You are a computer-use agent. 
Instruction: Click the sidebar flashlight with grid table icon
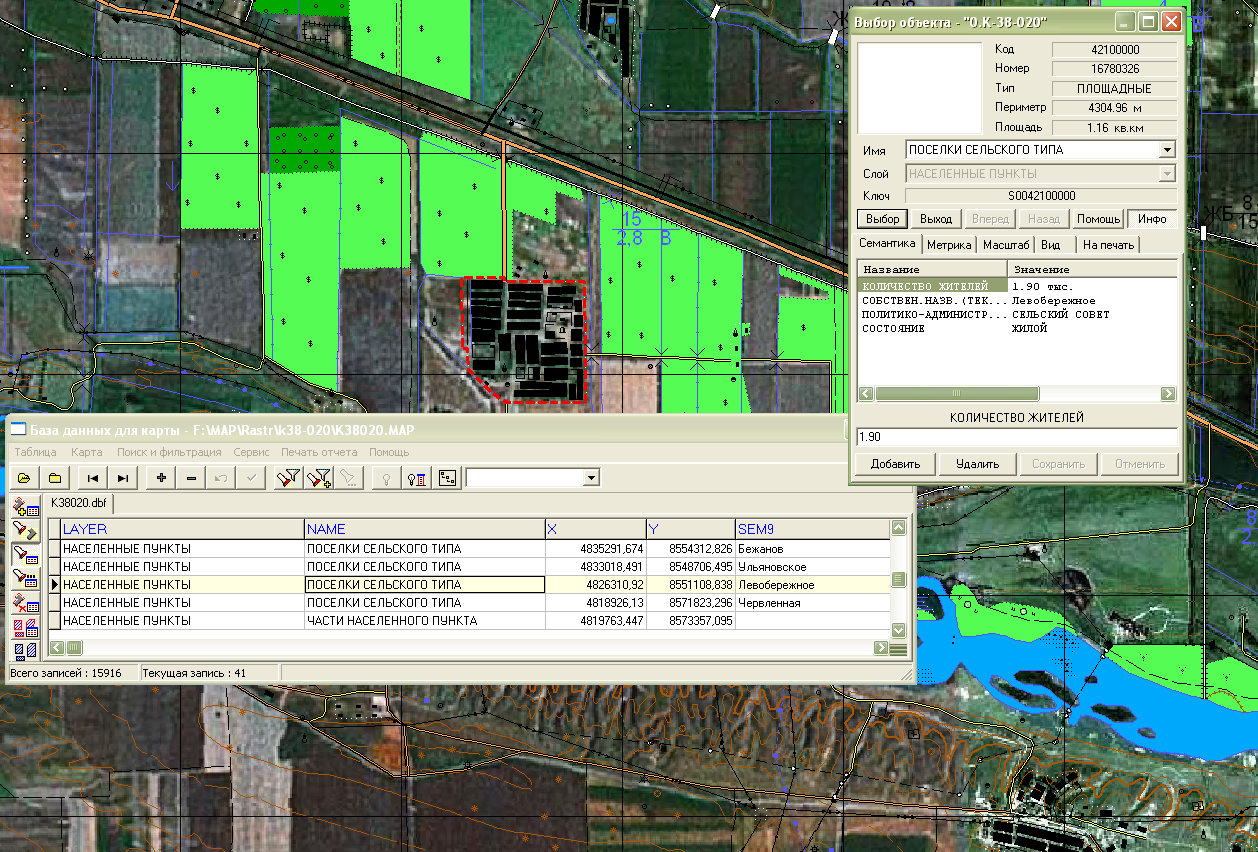[25, 578]
